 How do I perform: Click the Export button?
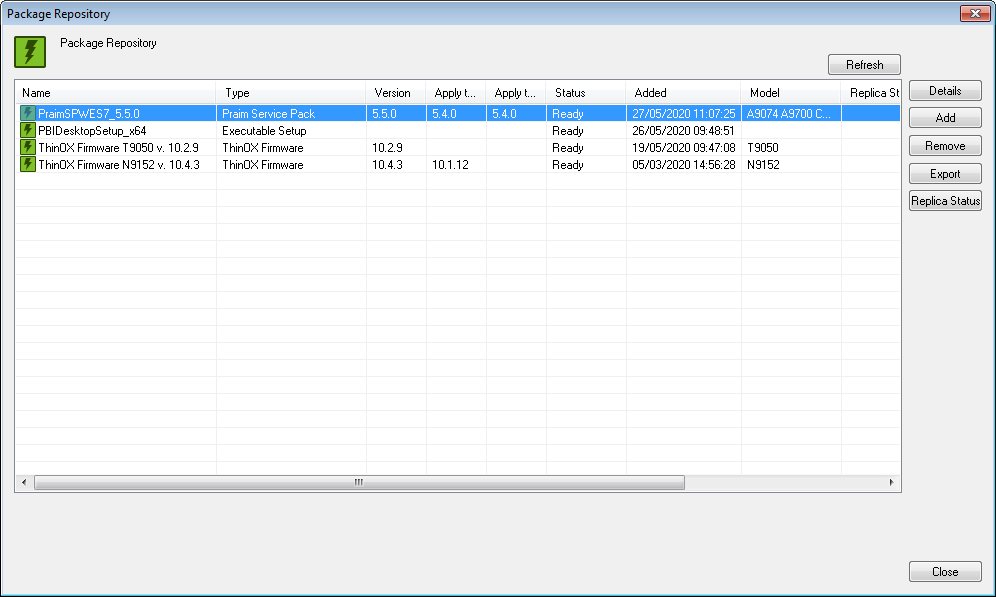coord(945,173)
